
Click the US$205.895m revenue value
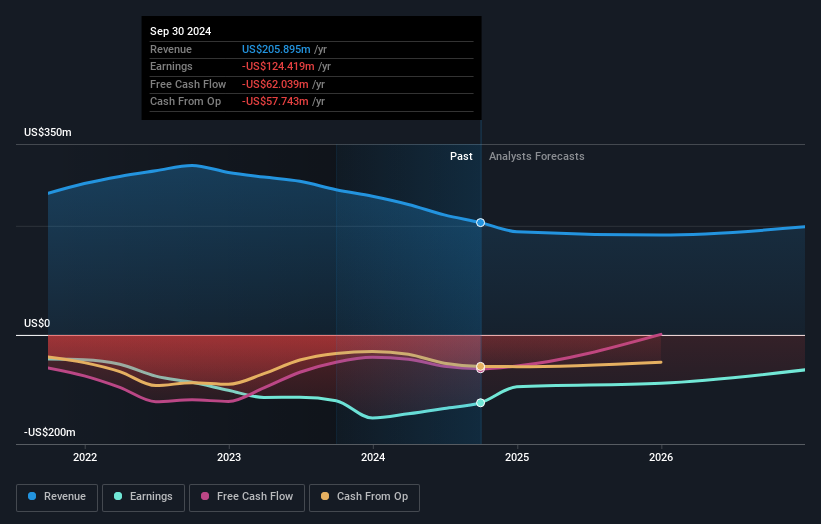pyautogui.click(x=276, y=49)
